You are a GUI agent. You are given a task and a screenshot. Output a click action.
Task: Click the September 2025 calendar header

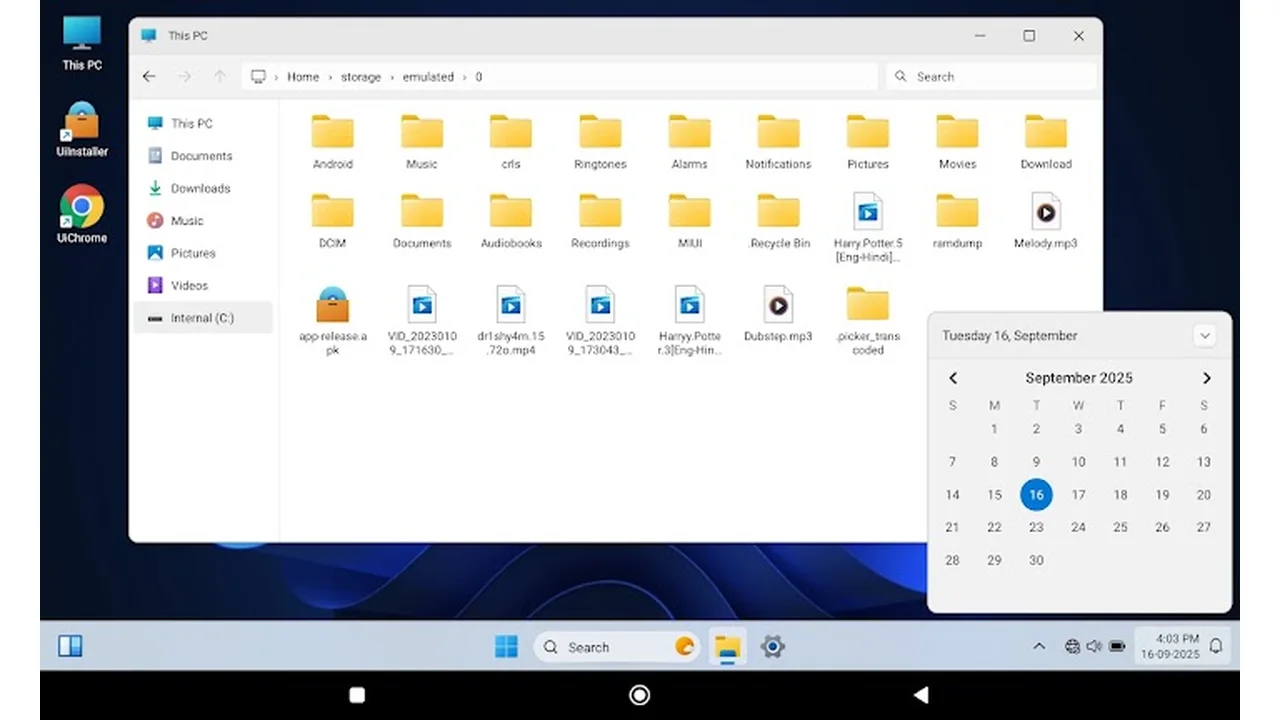1079,378
